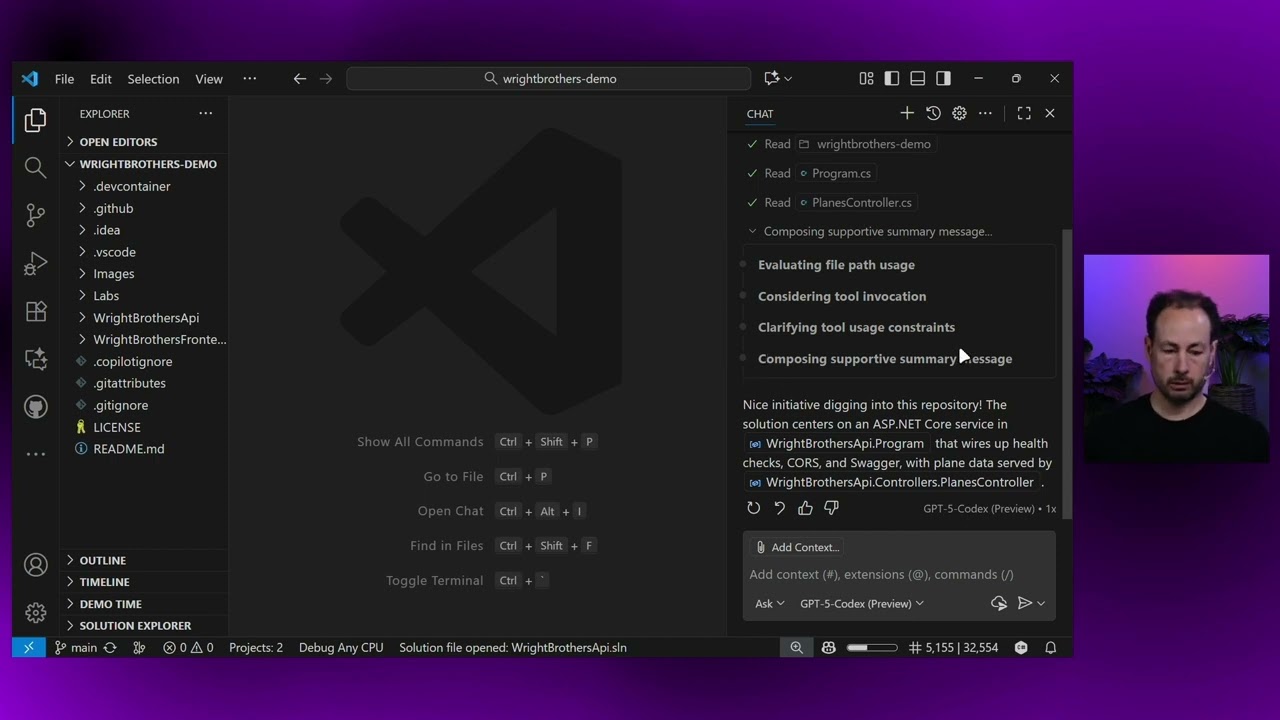Click the Copilot status icon in status bar
The width and height of the screenshot is (1280, 720).
(x=828, y=647)
